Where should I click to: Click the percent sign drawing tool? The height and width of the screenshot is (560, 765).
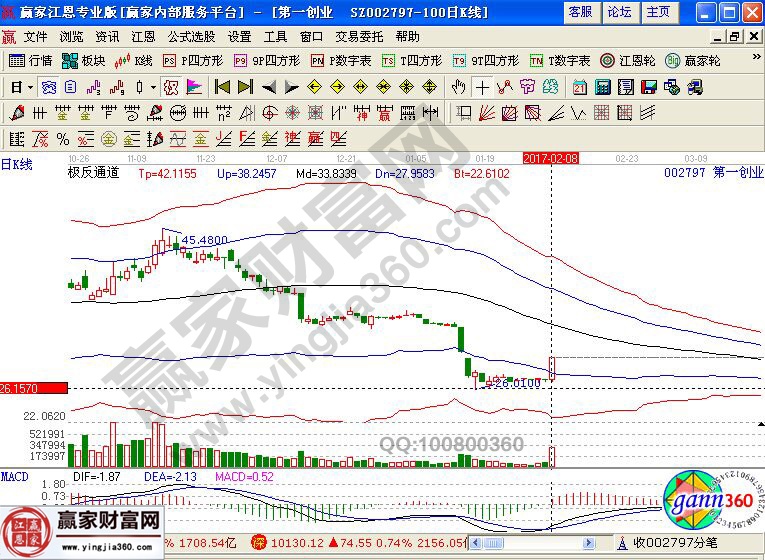click(x=62, y=138)
